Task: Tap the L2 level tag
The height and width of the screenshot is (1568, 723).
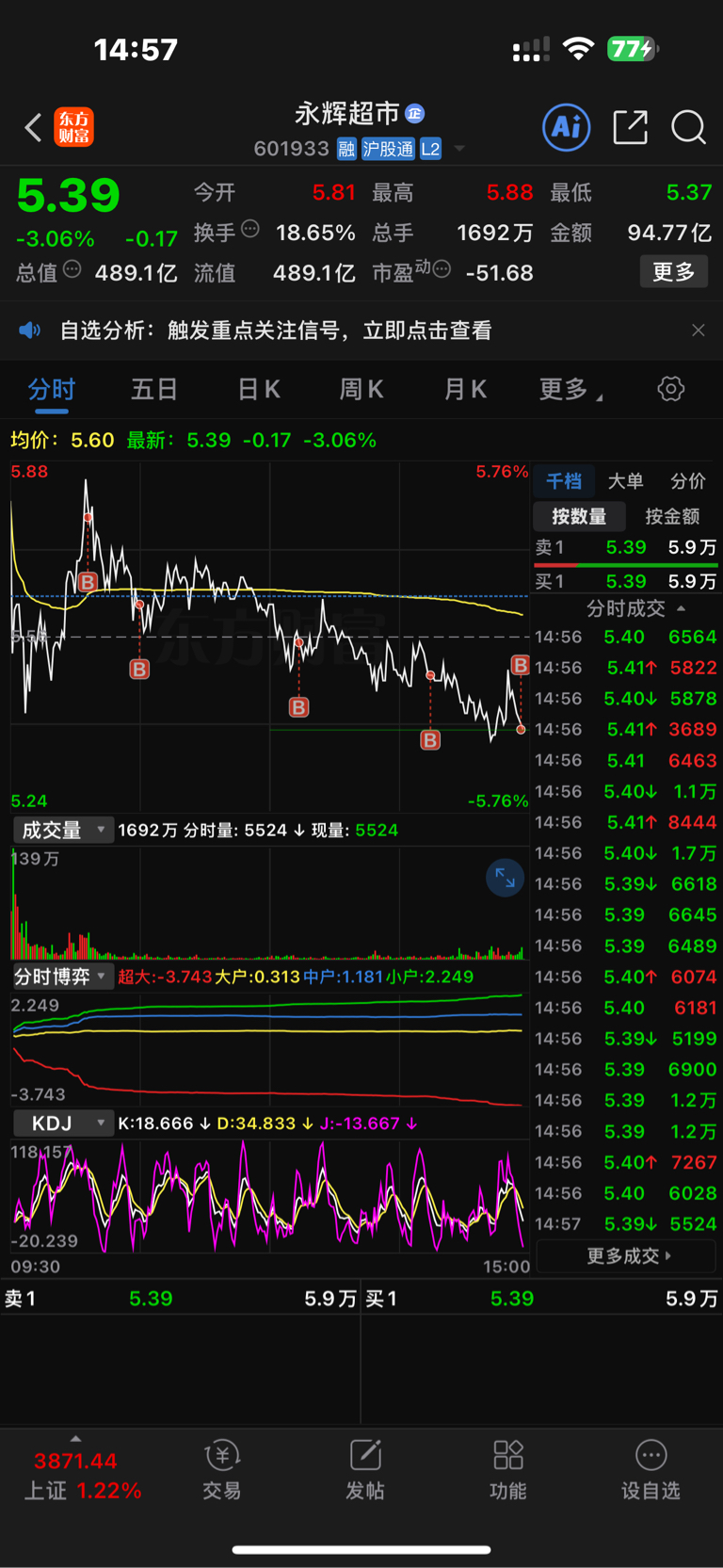Action: [430, 149]
